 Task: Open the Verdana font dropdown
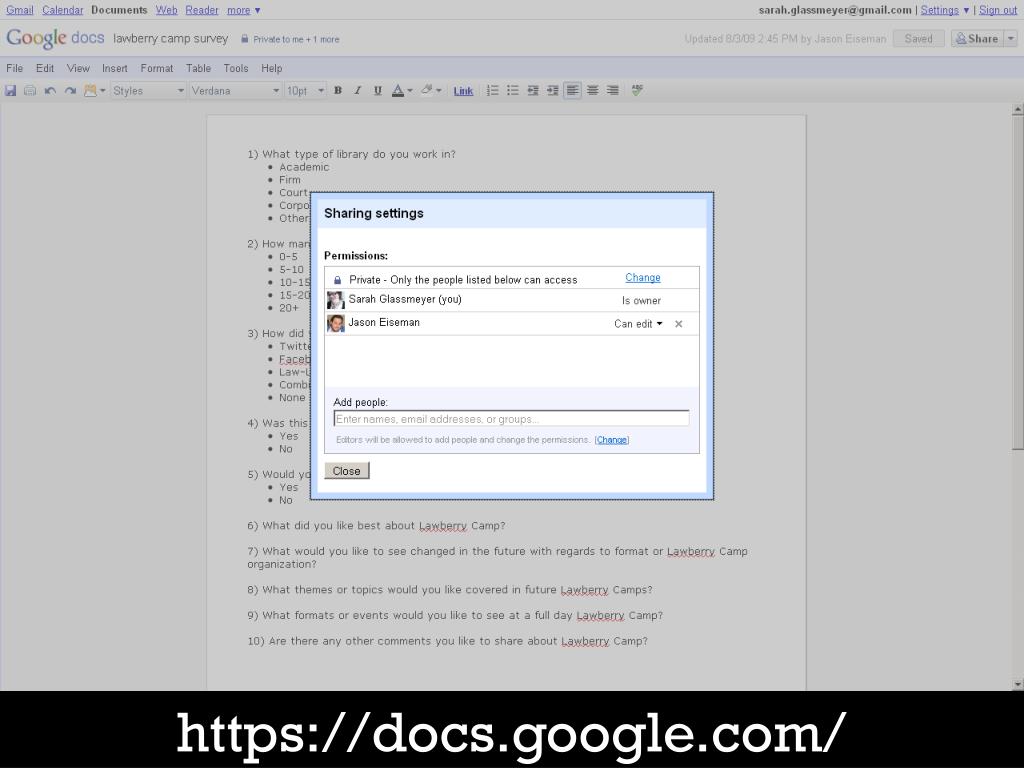click(235, 91)
